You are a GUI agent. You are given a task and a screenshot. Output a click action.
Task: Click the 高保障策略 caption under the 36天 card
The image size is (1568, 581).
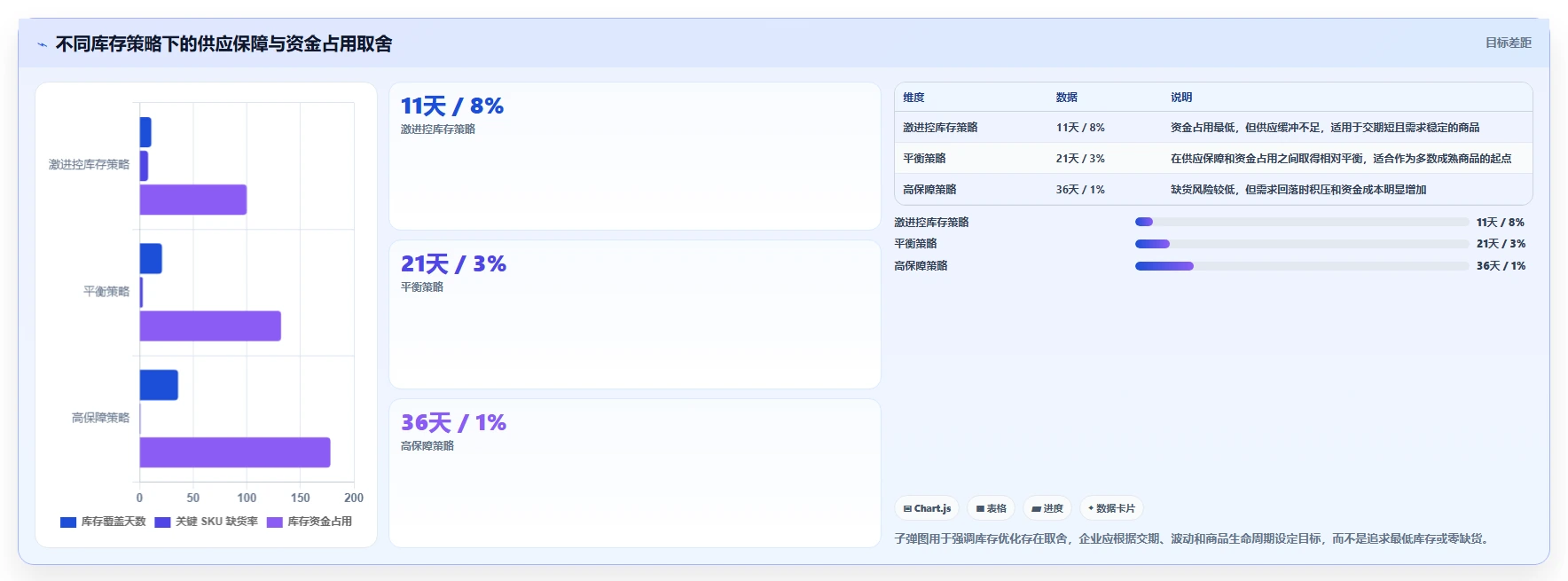pos(427,446)
